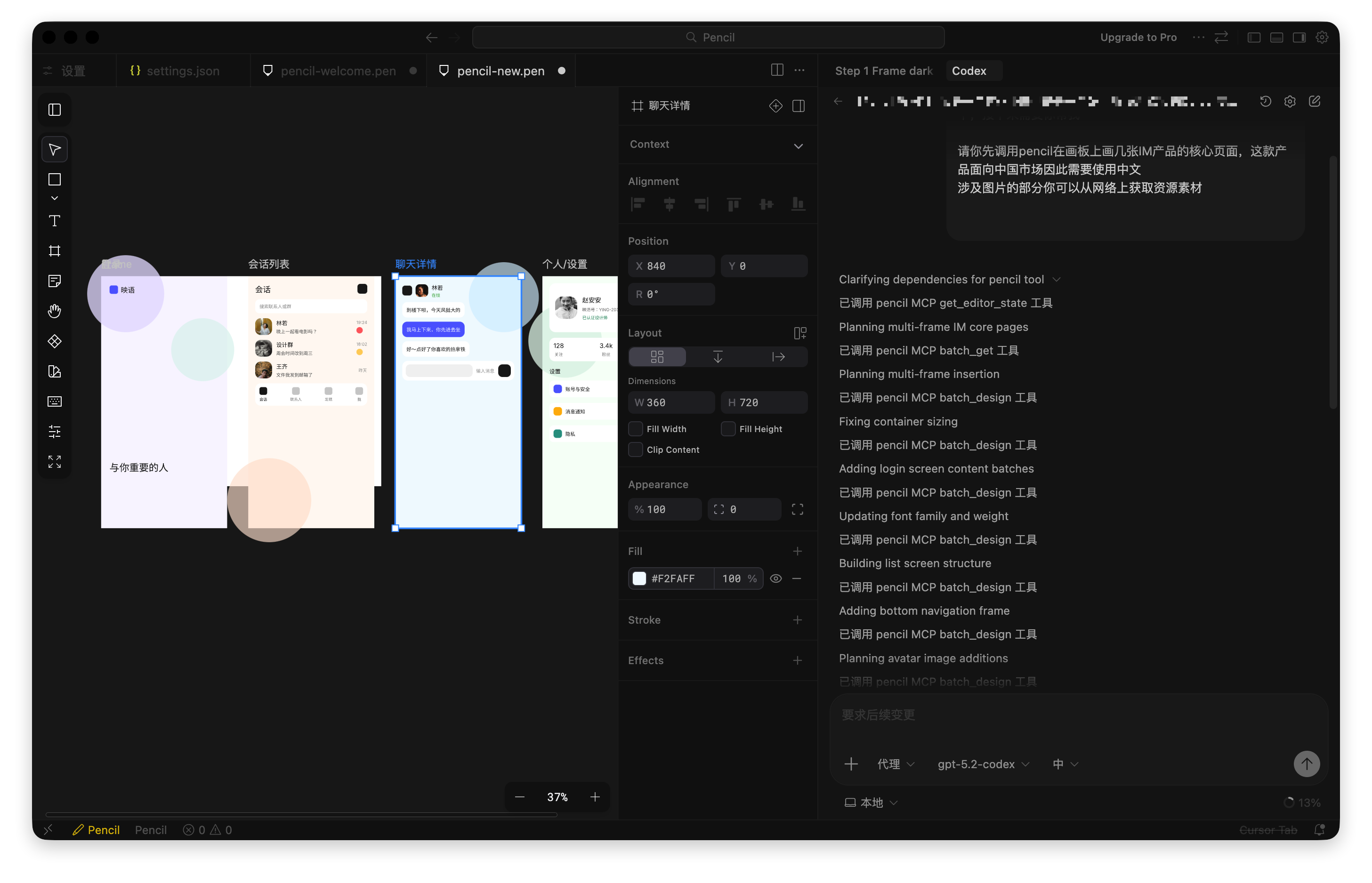The height and width of the screenshot is (883, 1372).
Task: Enable the Fill Width checkbox
Action: (x=636, y=429)
